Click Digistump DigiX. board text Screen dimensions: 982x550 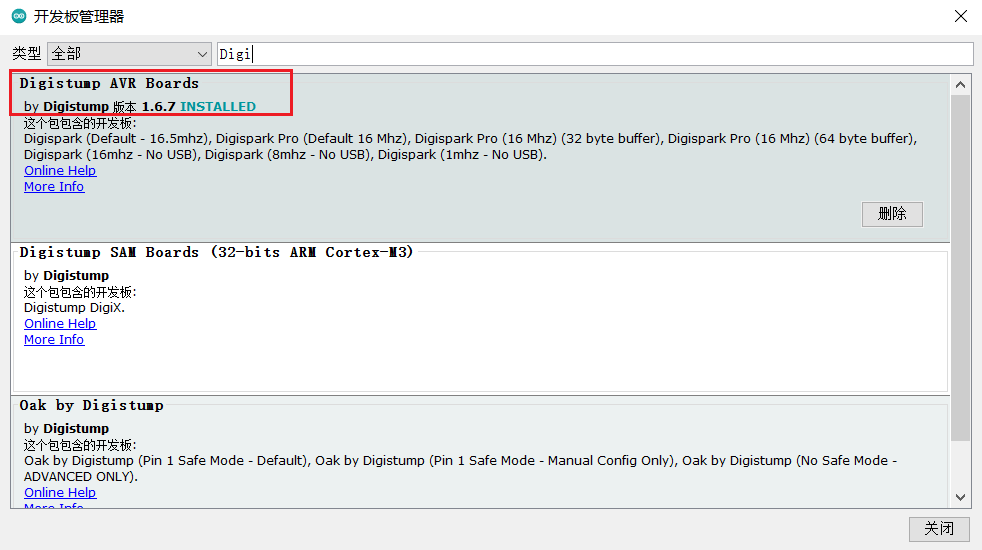pyautogui.click(x=74, y=308)
